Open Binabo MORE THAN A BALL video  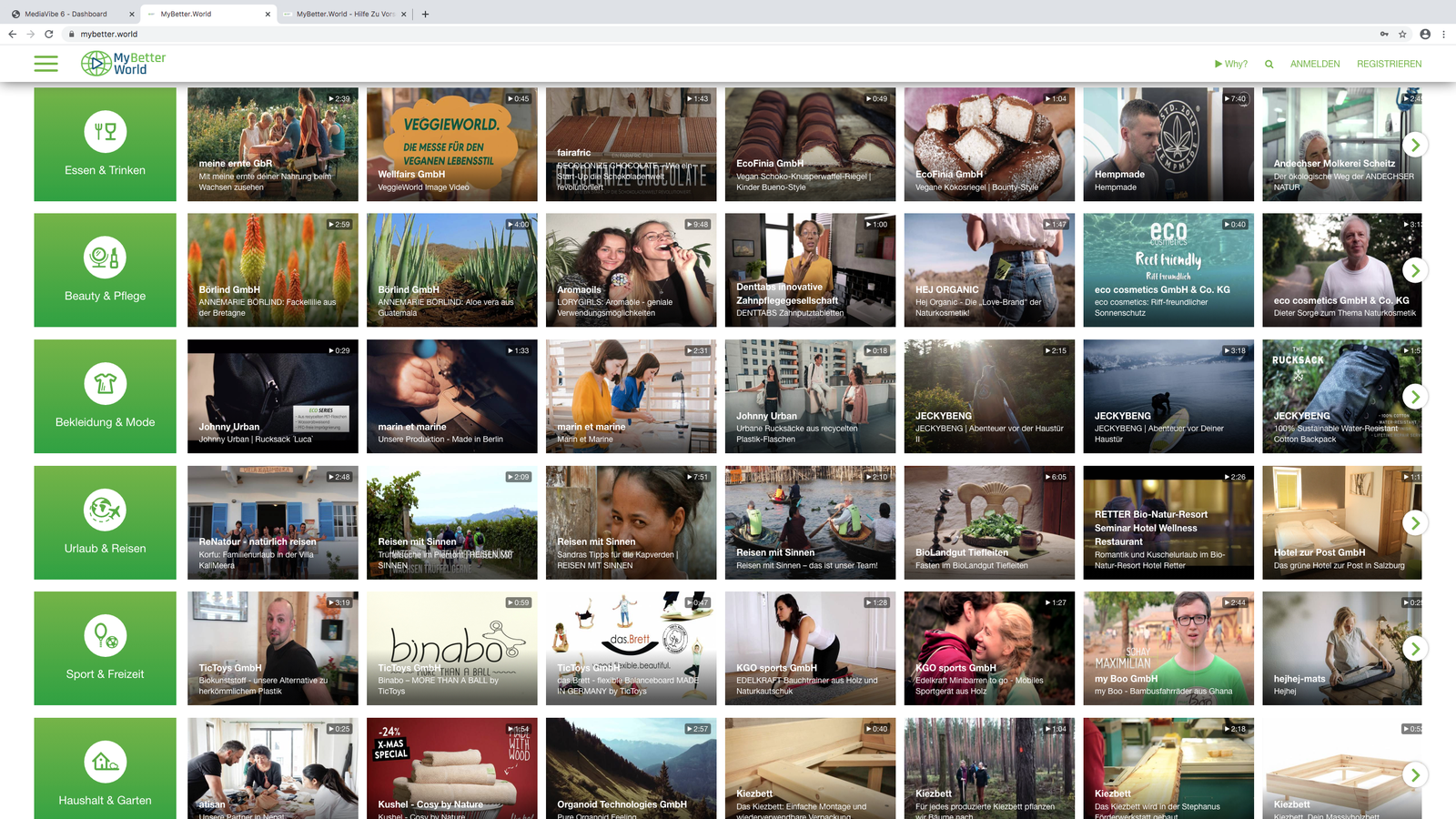pyautogui.click(x=451, y=648)
